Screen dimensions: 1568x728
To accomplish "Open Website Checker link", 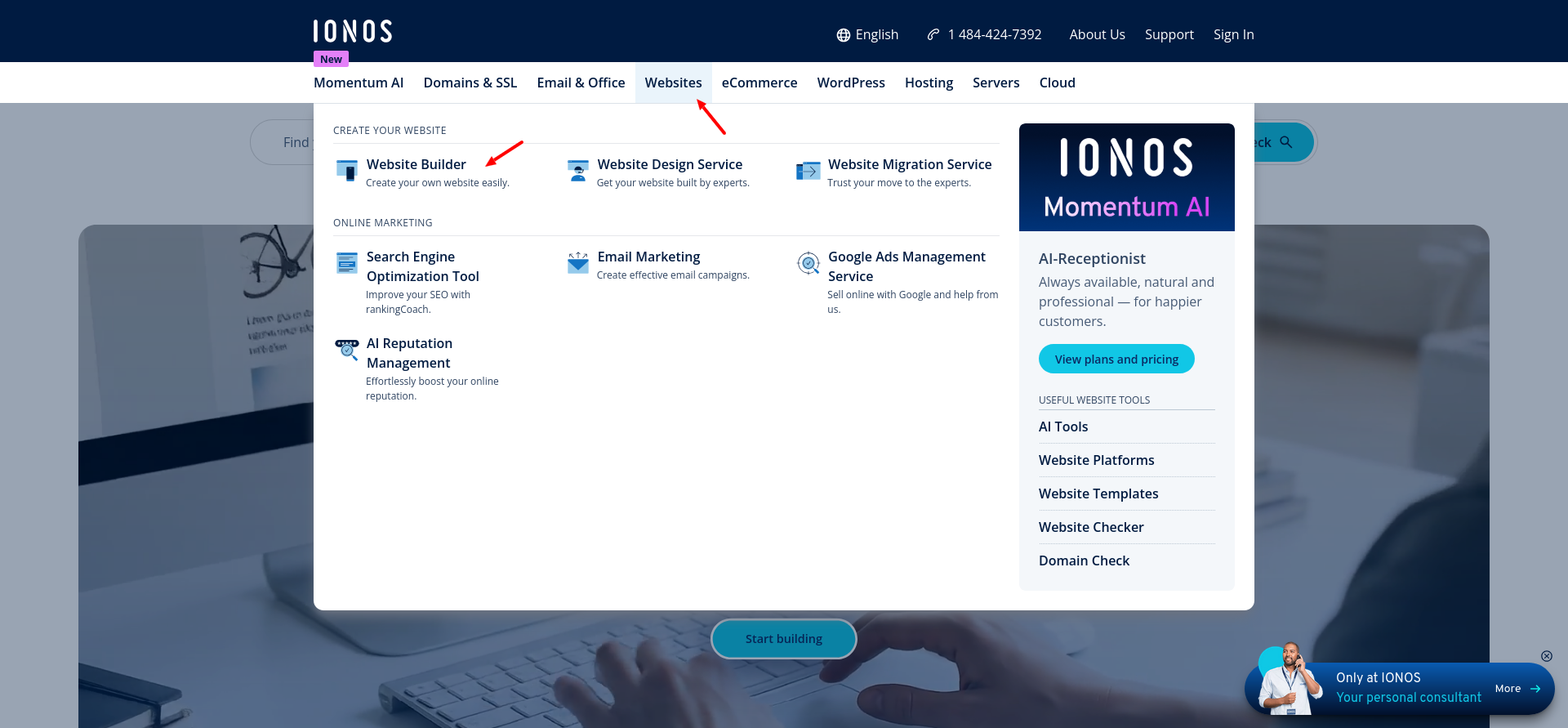I will point(1091,527).
